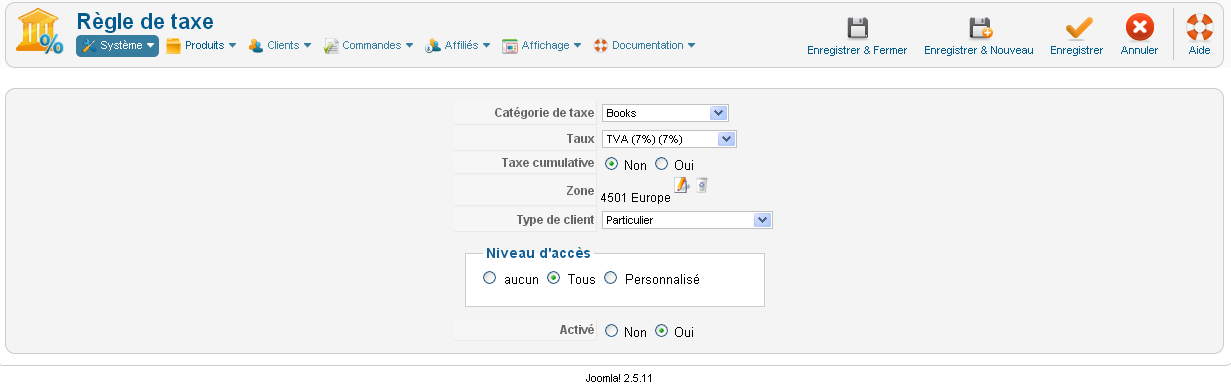The width and height of the screenshot is (1231, 389).
Task: Click the Enregistrer & Nouveau floppy icon
Action: (979, 27)
